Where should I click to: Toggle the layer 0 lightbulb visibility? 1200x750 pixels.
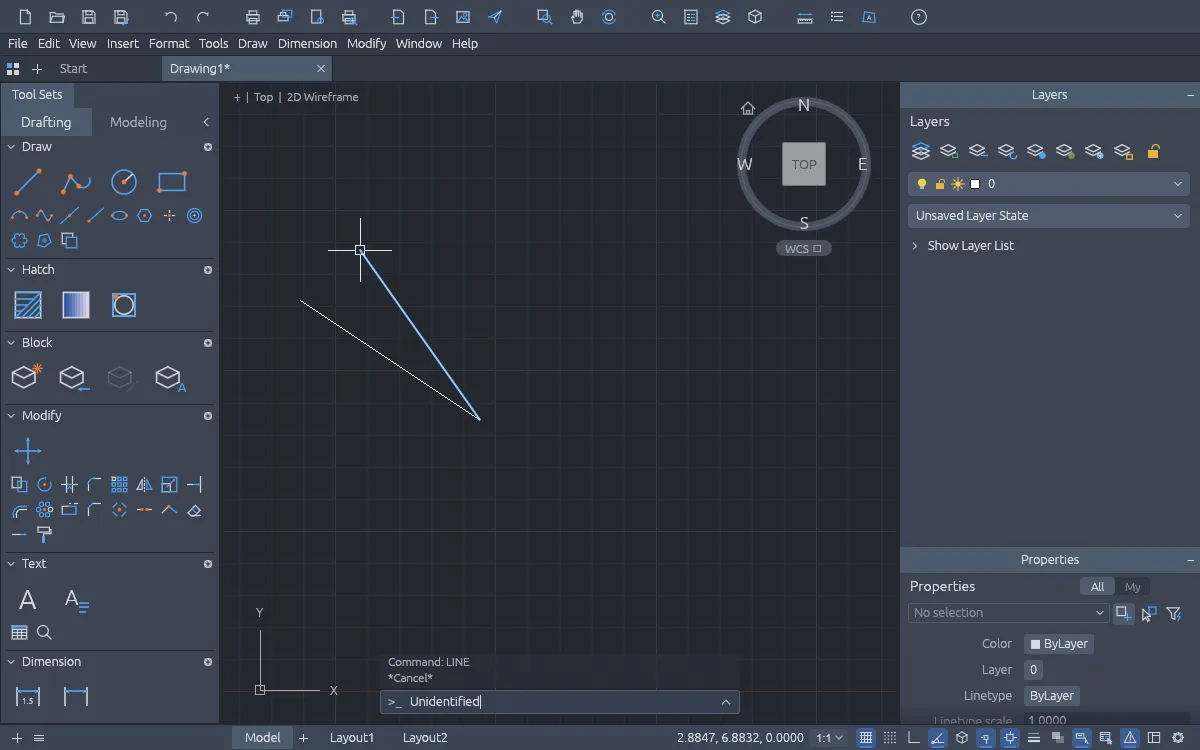922,184
